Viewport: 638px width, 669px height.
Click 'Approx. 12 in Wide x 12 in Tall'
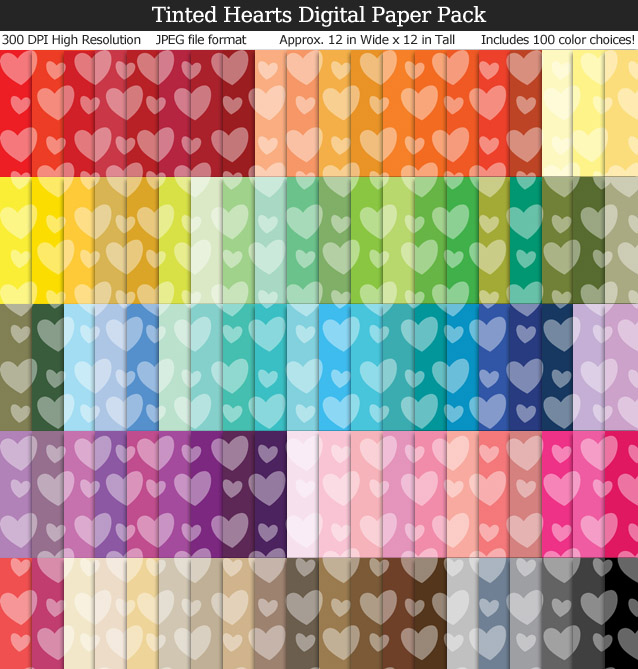pyautogui.click(x=367, y=40)
